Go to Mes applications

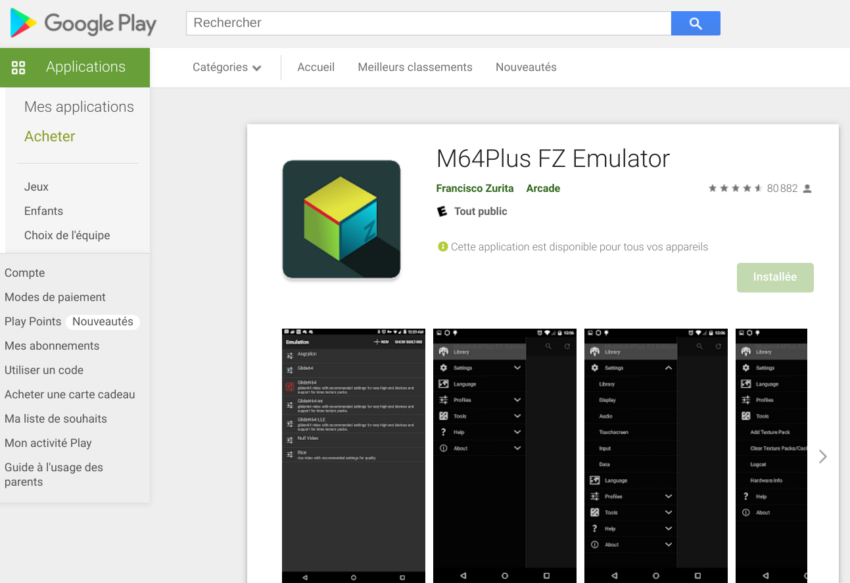[x=79, y=107]
